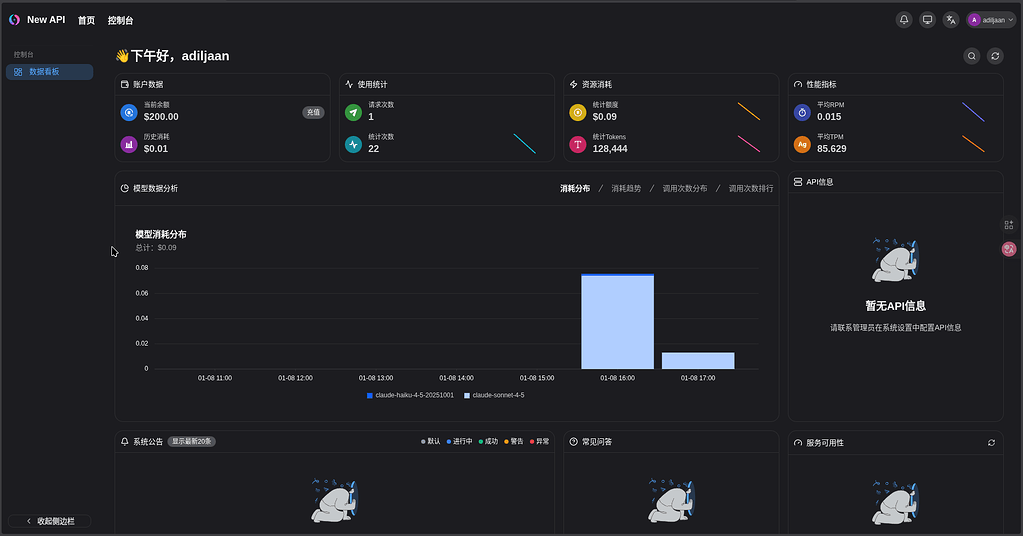This screenshot has height=536, width=1023.
Task: Click the historical consumption purple icon
Action: pos(129,144)
